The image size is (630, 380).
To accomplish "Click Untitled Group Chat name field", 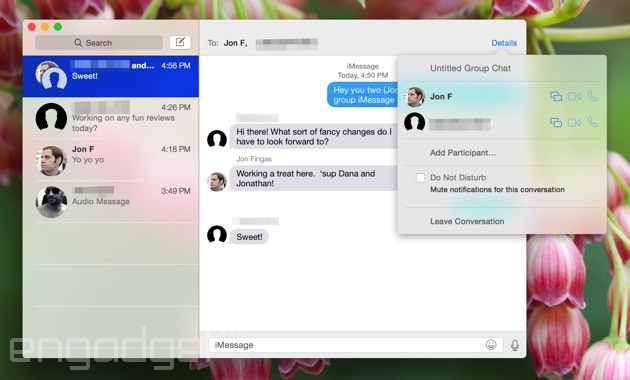I will 470,68.
